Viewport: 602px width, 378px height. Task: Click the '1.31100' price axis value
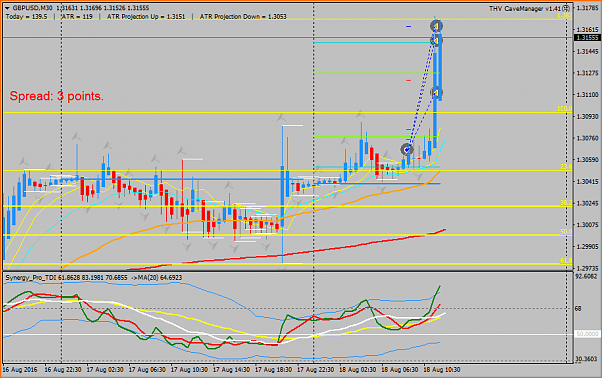(x=587, y=94)
